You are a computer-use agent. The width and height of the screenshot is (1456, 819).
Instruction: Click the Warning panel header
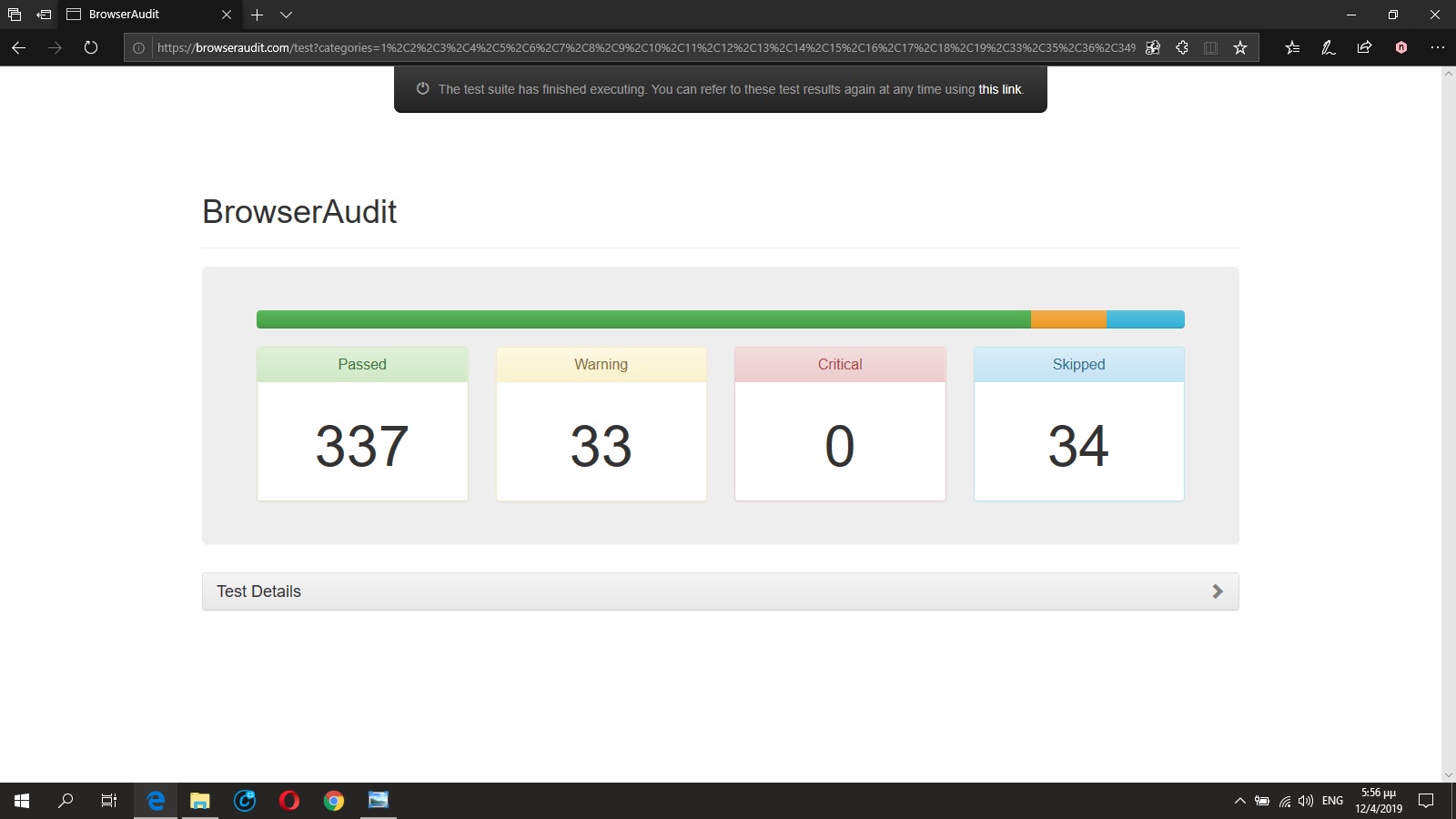[602, 364]
